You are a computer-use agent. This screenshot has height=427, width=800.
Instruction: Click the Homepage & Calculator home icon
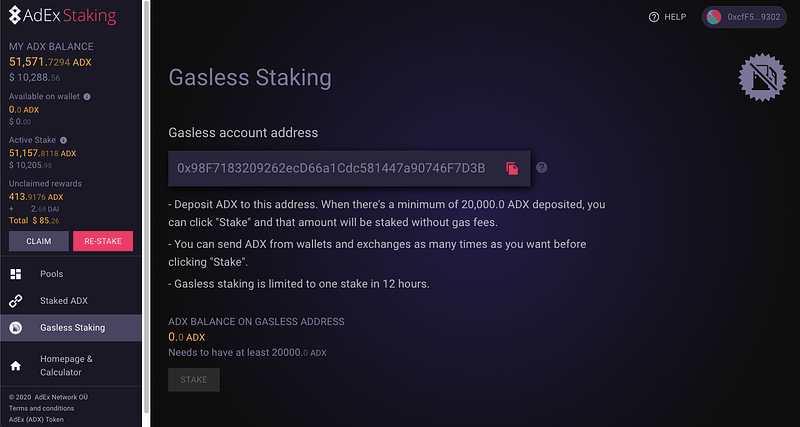pyautogui.click(x=16, y=366)
